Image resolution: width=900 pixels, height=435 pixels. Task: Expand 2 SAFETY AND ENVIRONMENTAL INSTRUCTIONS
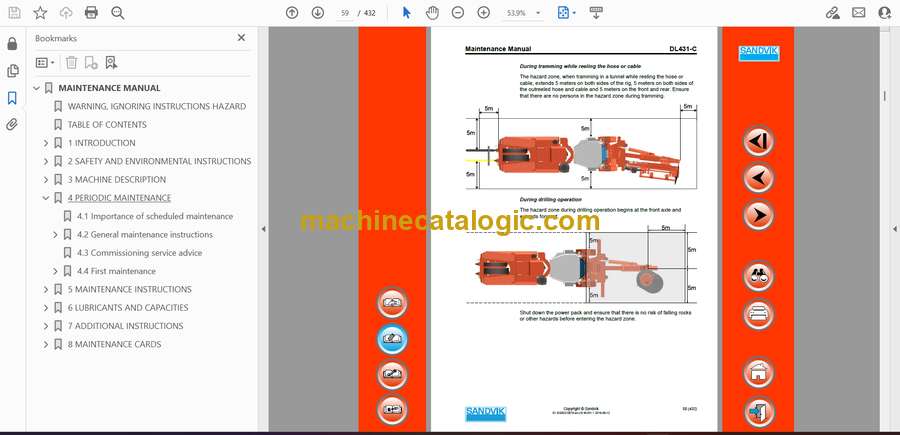[x=46, y=161]
